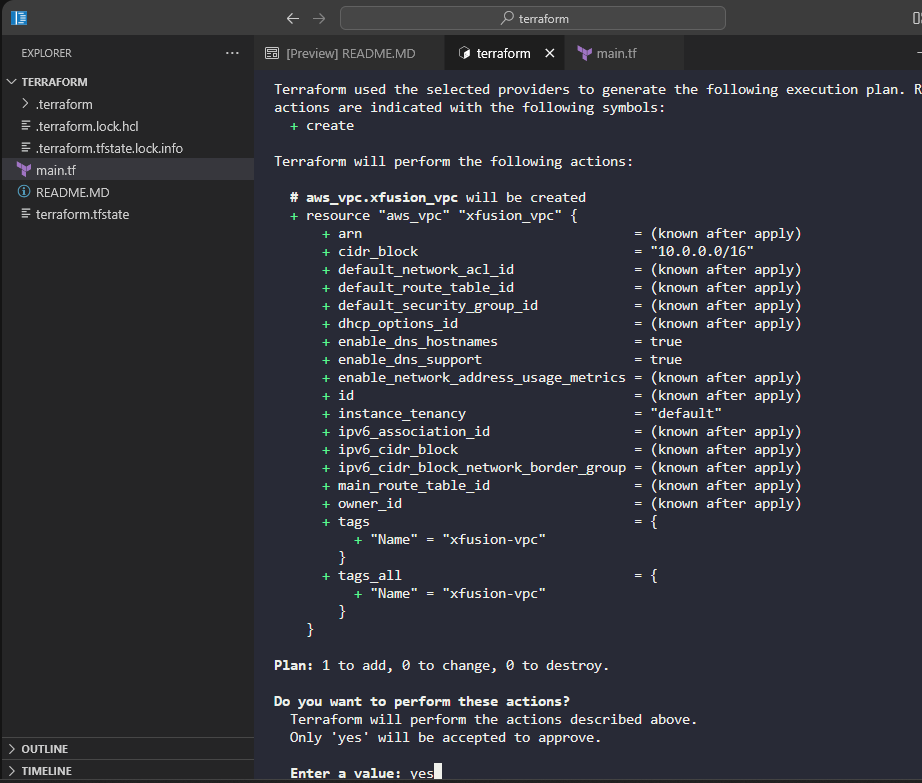Image resolution: width=922 pixels, height=783 pixels.
Task: Switch to the [Preview] README.MD tab
Action: [x=350, y=53]
